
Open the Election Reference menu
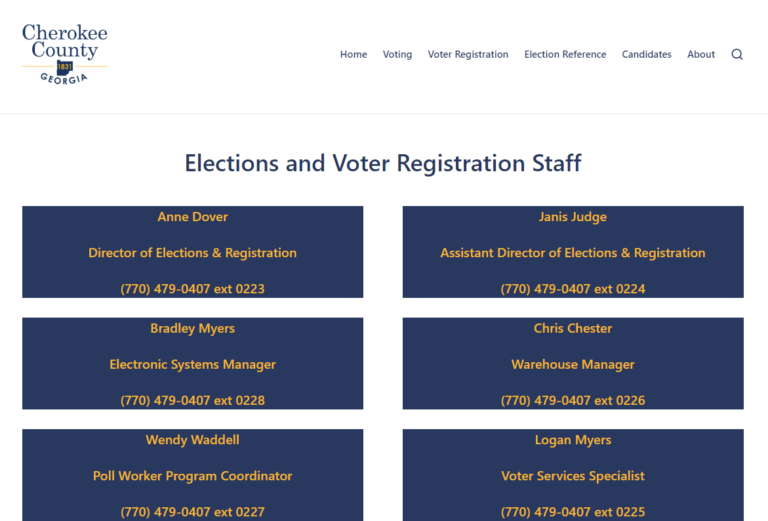click(x=565, y=54)
